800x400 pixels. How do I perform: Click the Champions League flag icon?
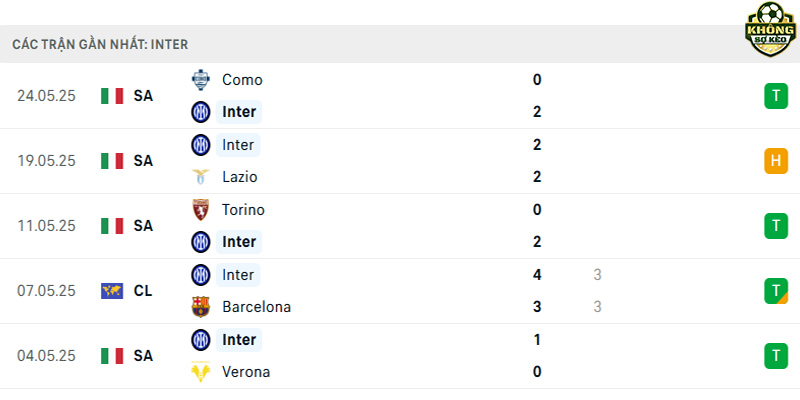point(112,291)
